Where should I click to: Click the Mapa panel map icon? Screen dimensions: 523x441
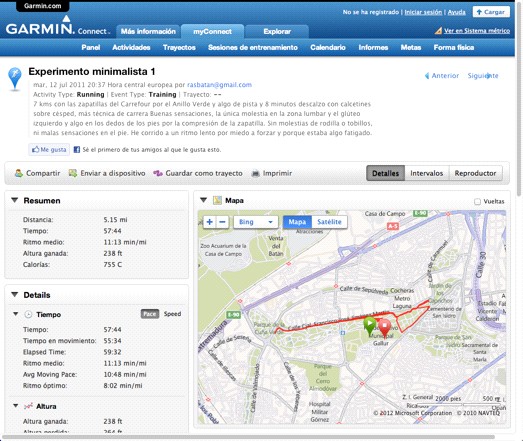(x=217, y=200)
